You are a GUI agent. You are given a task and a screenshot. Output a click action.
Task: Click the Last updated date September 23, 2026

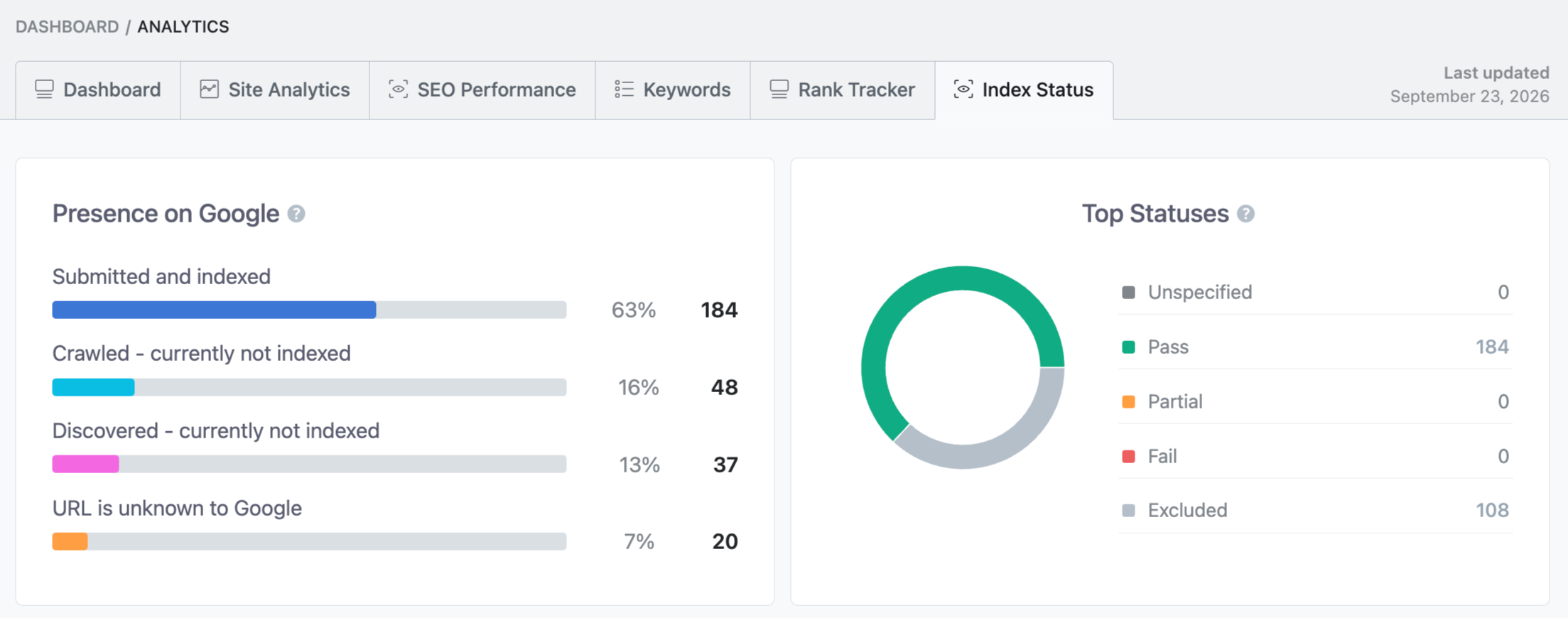tap(1469, 97)
